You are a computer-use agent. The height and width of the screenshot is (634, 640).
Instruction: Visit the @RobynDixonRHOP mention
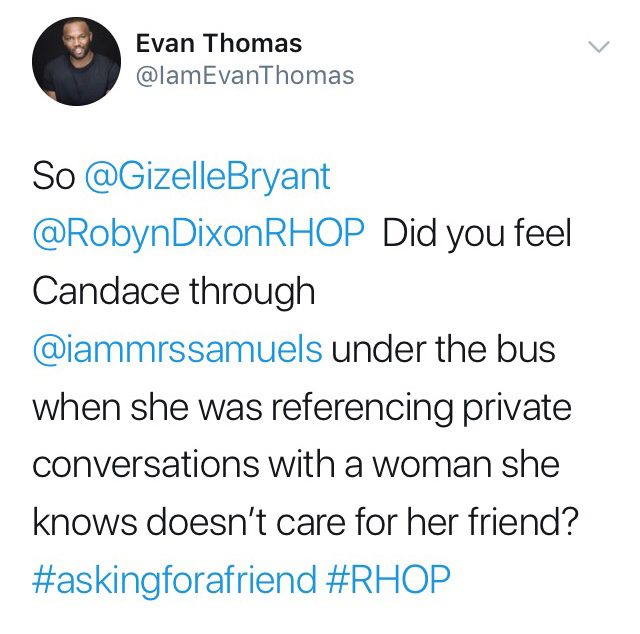(x=198, y=234)
